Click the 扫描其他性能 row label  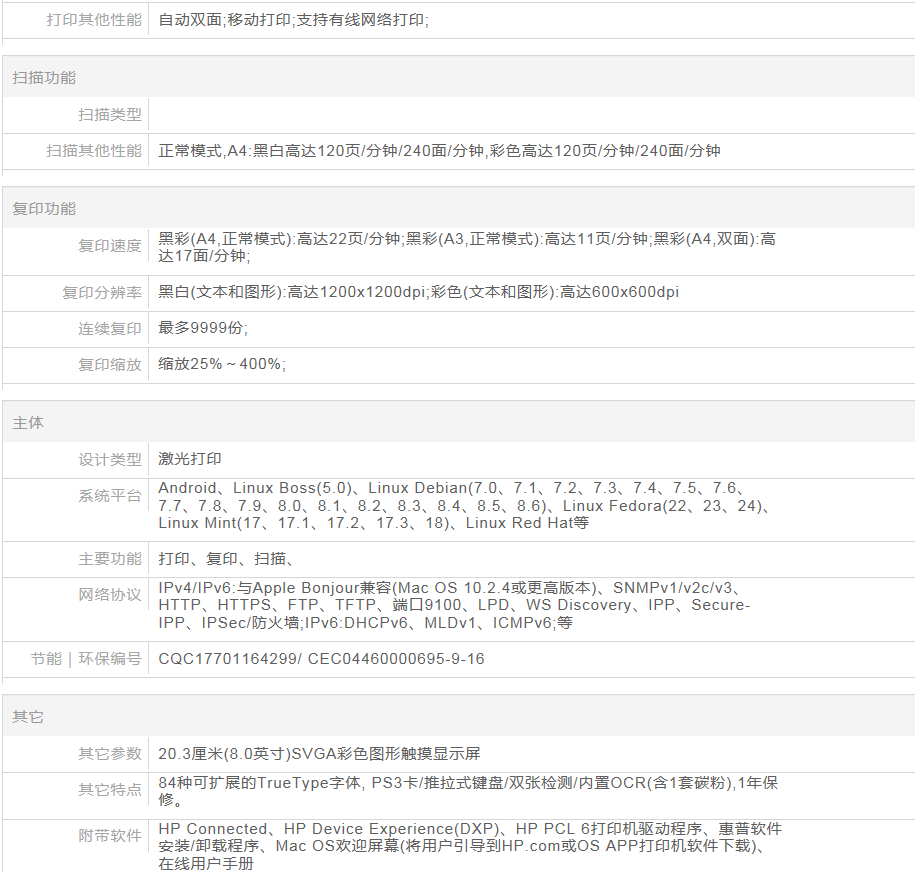point(94,151)
